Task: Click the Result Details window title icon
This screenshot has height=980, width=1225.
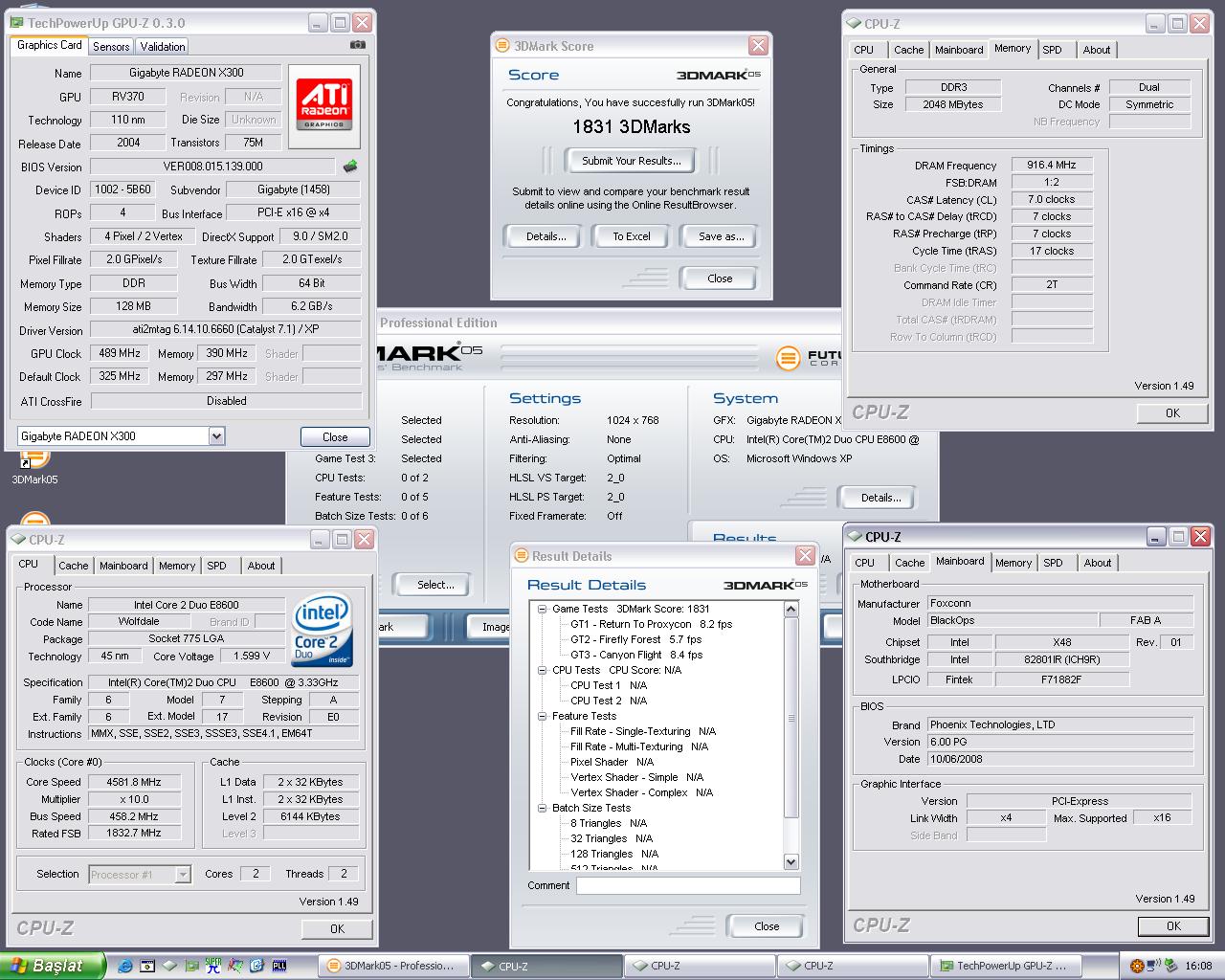Action: tap(521, 556)
